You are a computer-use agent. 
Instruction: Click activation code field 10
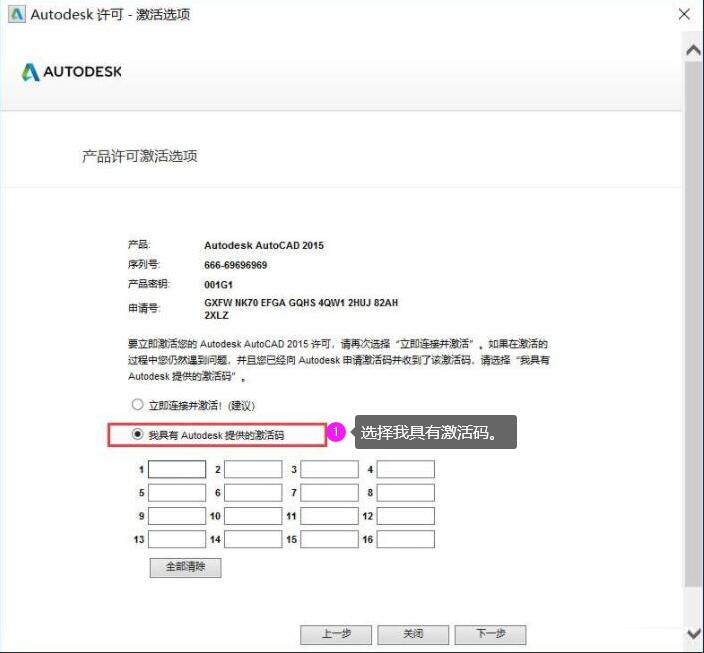pos(253,516)
